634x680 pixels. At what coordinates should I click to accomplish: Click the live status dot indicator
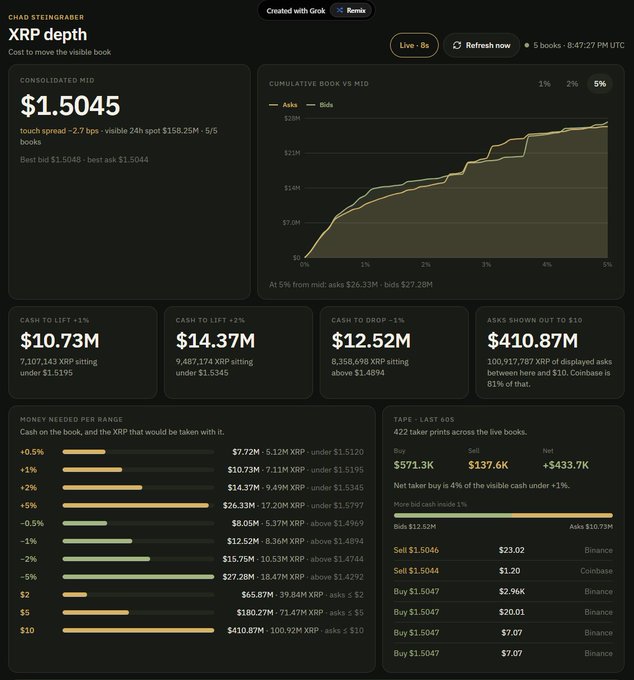tap(526, 45)
